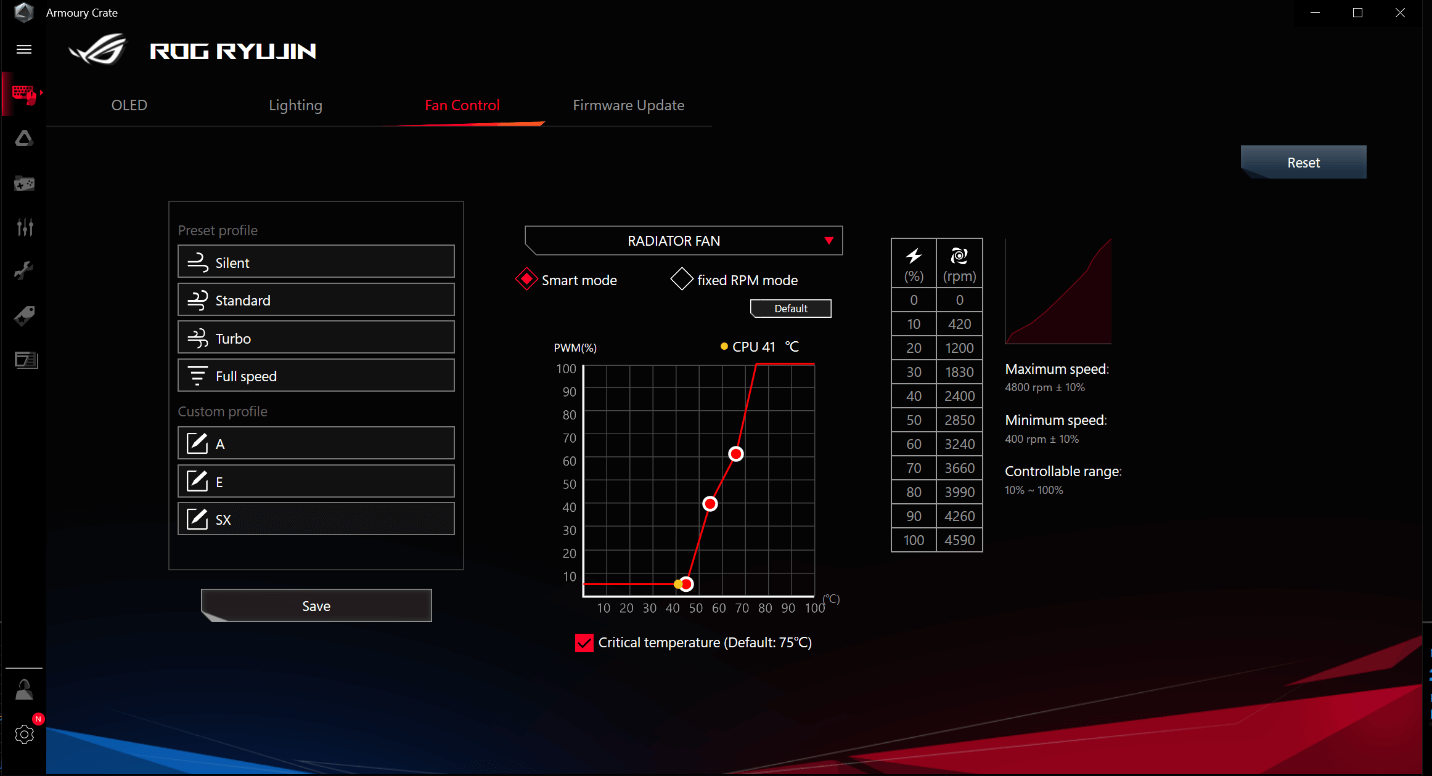Open the Settings gear icon
This screenshot has height=776, width=1432.
(24, 734)
